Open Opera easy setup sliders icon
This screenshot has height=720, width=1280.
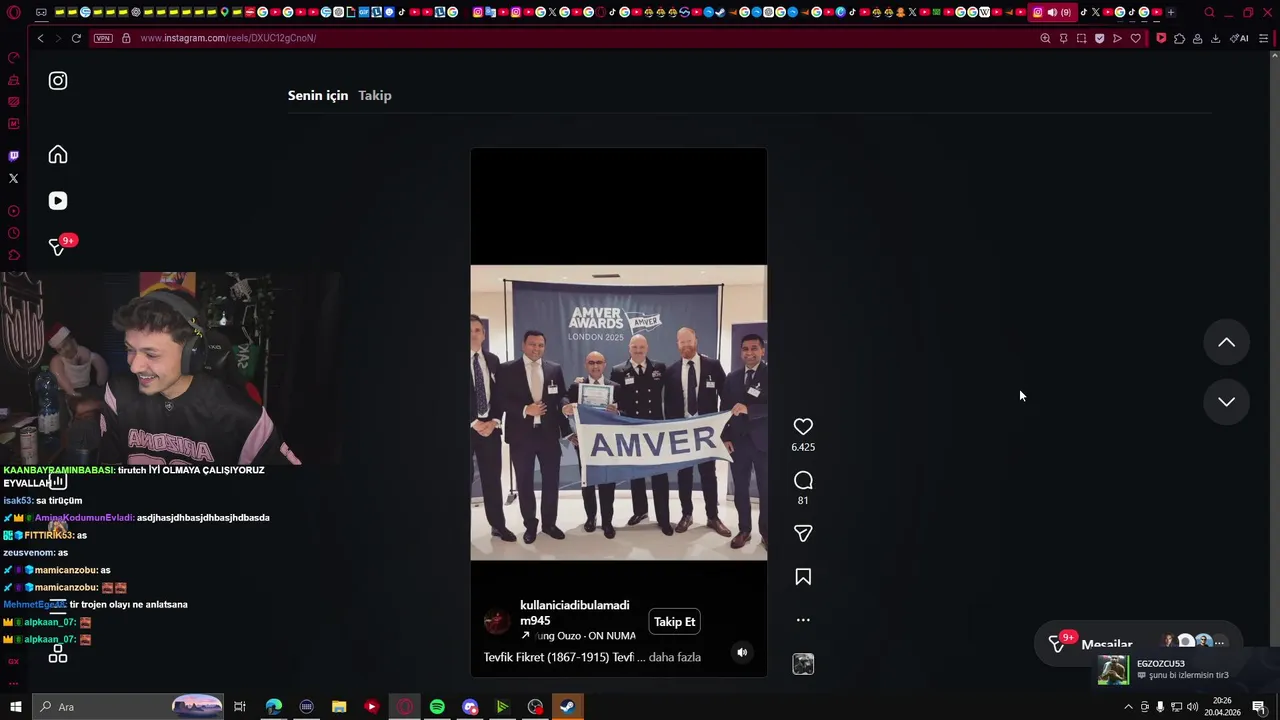[1264, 38]
